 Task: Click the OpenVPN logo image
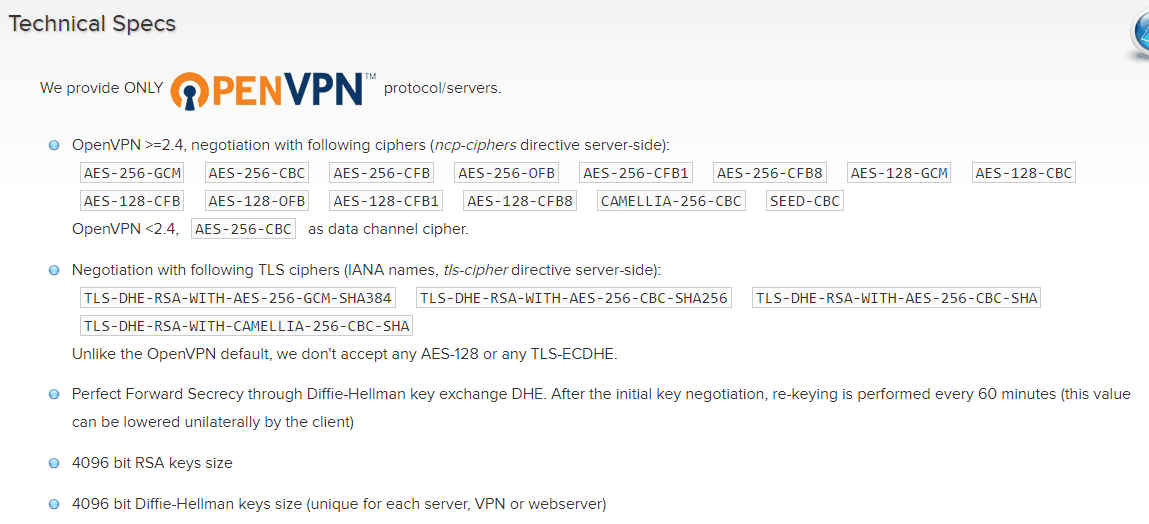pyautogui.click(x=273, y=90)
